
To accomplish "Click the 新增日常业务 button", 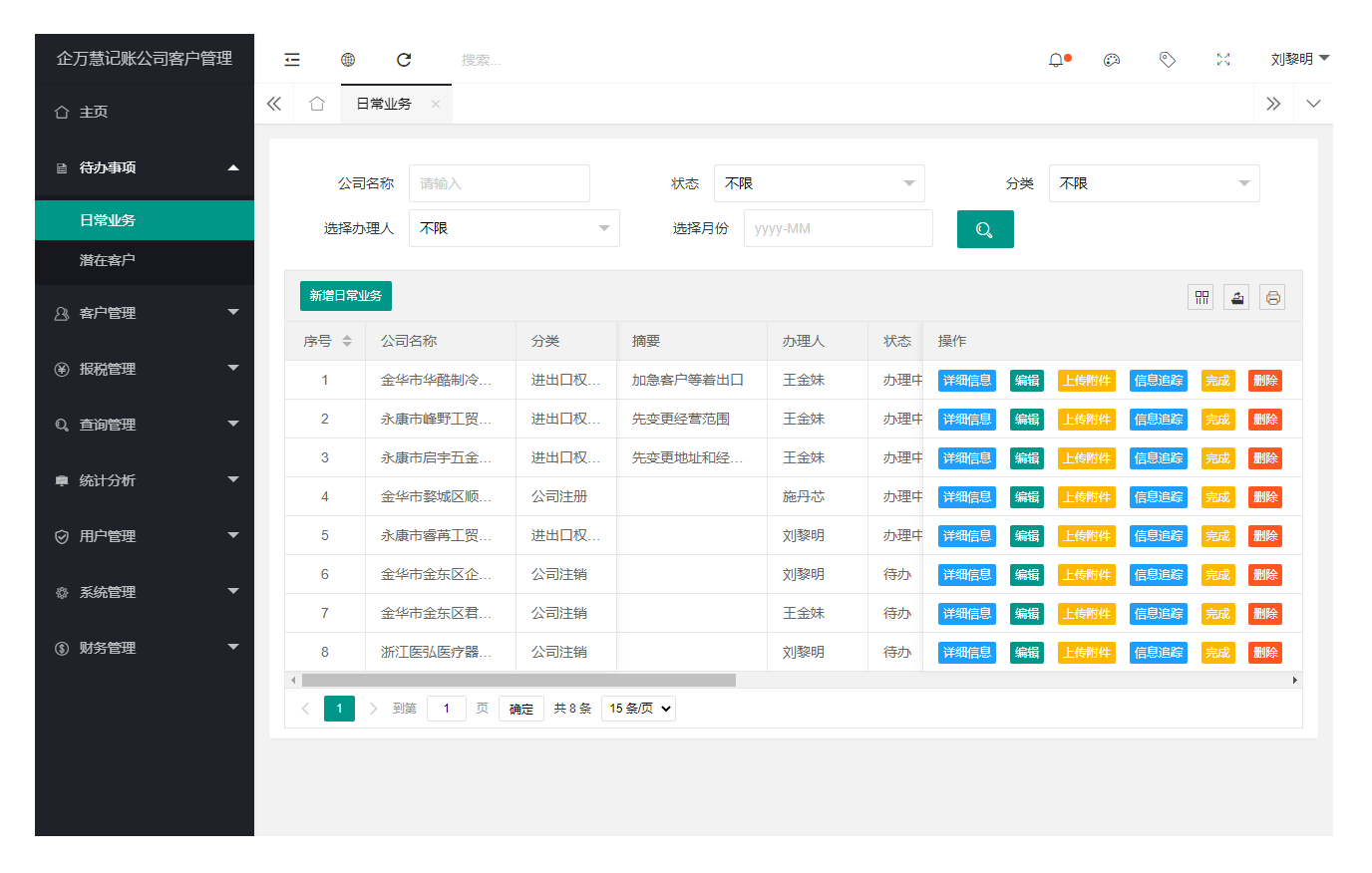I will coord(345,296).
